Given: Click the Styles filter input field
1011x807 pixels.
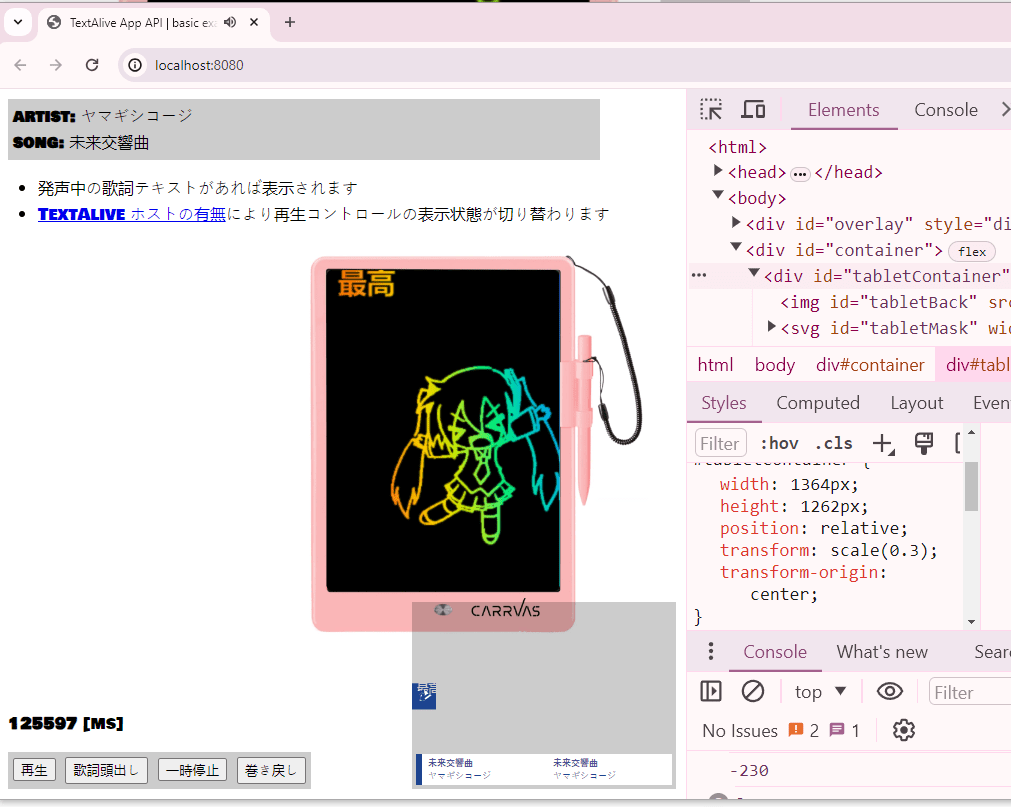Looking at the screenshot, I should [720, 443].
